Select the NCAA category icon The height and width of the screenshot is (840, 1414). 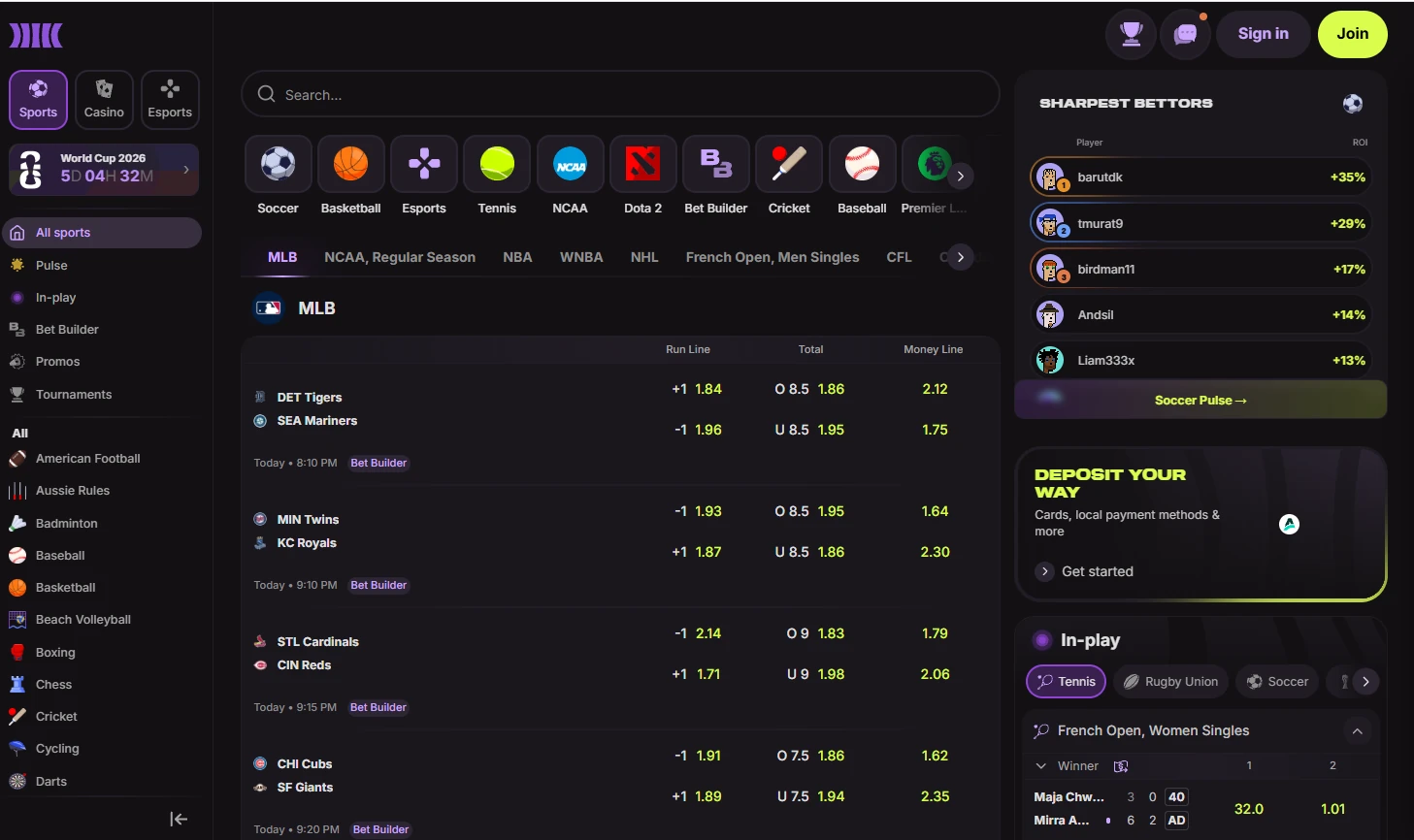(570, 164)
